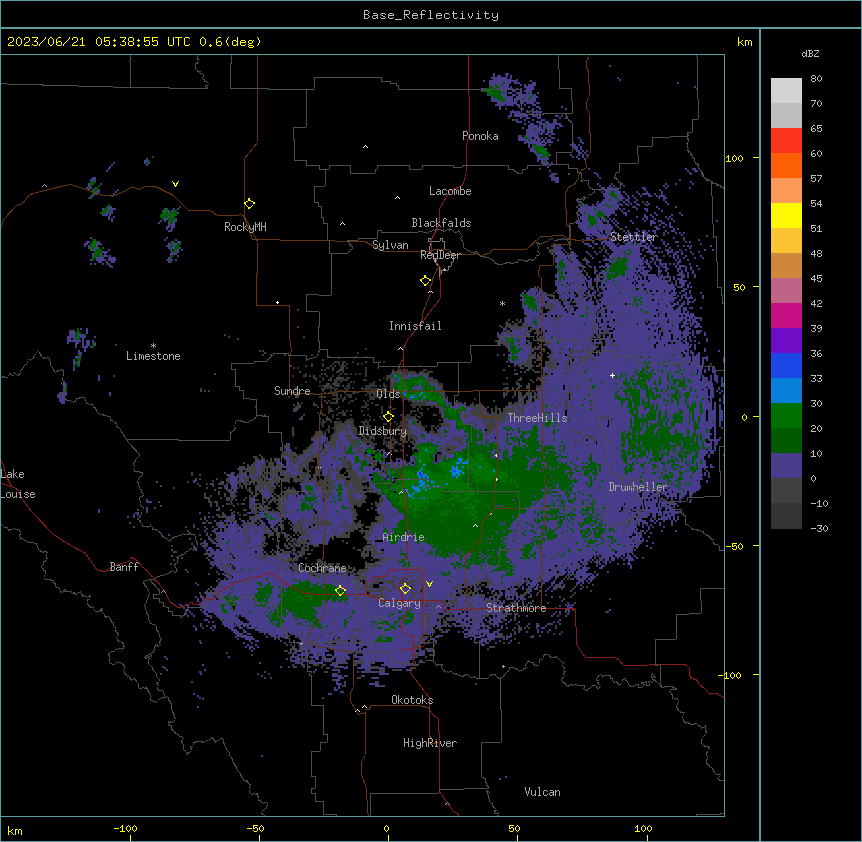Click the white asterisk marker above Limestone

pos(153,346)
